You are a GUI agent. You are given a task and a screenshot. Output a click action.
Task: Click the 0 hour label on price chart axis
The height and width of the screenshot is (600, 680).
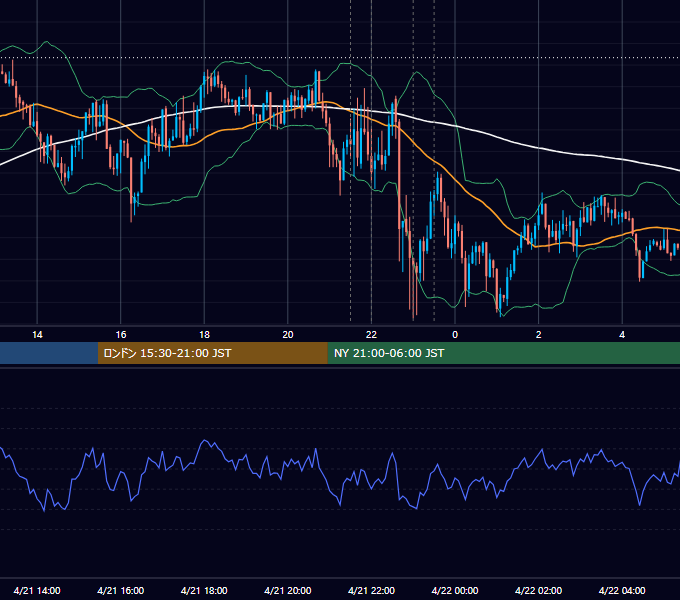[x=455, y=335]
